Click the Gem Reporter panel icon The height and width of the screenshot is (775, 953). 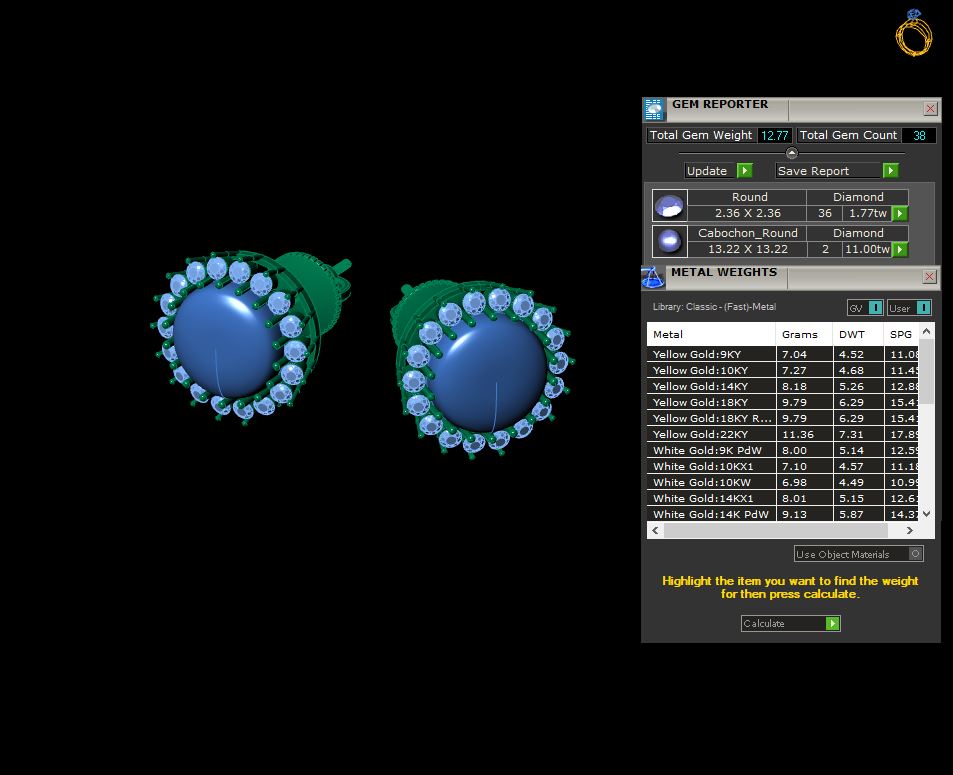tap(654, 109)
